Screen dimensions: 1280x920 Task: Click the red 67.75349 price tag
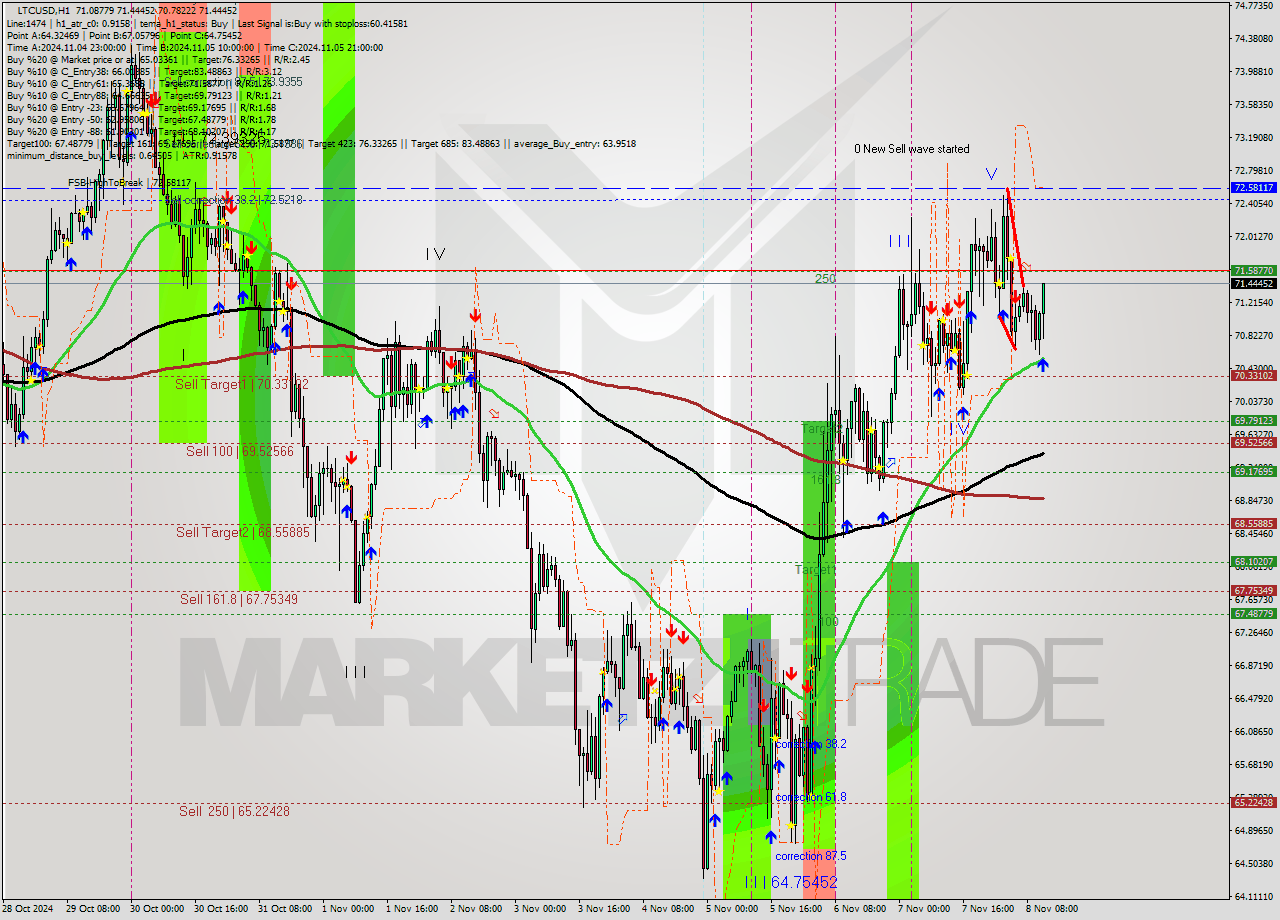pos(1254,590)
